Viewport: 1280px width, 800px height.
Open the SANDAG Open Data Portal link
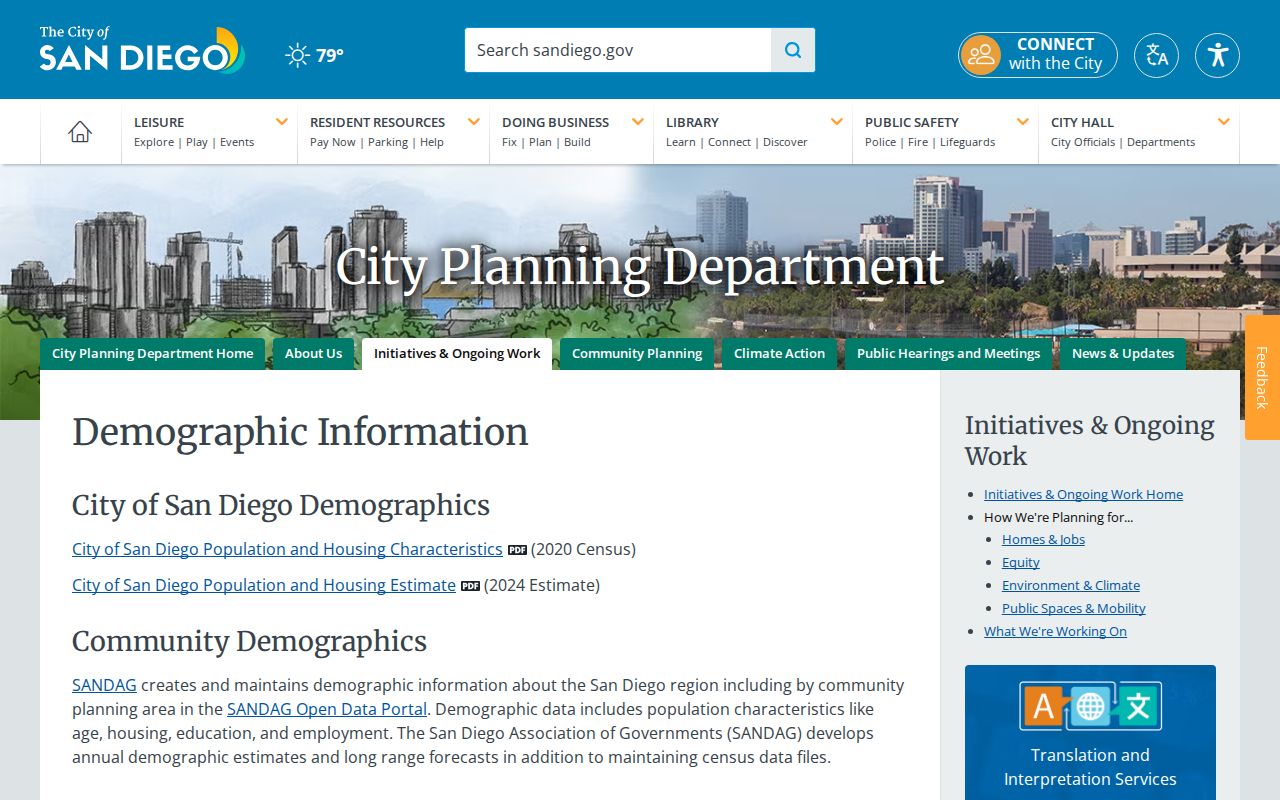[x=327, y=709]
